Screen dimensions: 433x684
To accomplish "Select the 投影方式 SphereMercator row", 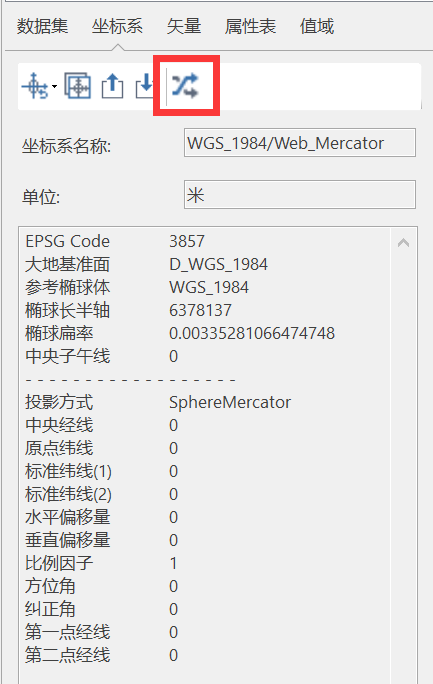I will tap(205, 402).
